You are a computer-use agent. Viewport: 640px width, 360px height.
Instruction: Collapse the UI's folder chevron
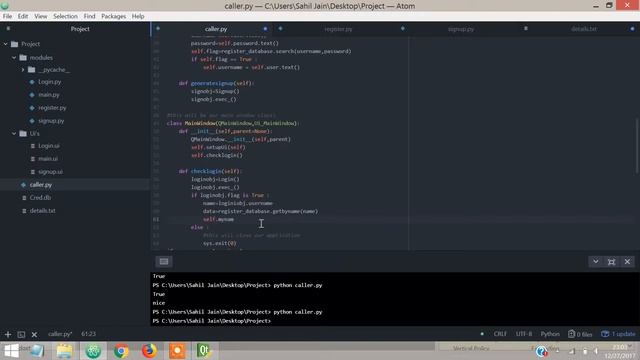coord(14,133)
